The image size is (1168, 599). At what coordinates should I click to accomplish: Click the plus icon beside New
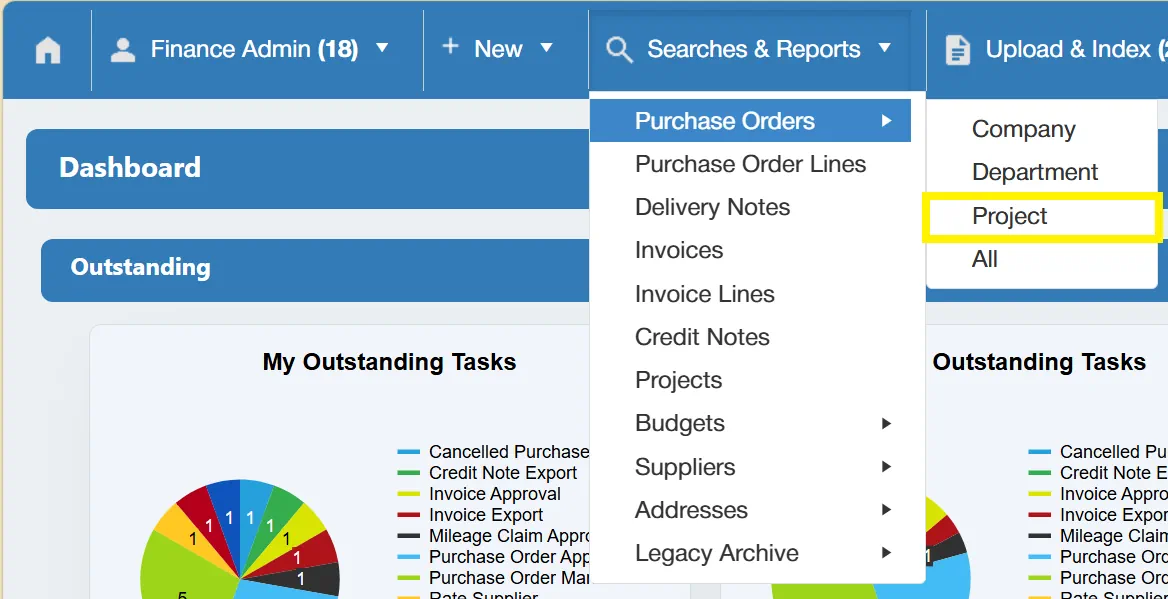click(x=451, y=47)
